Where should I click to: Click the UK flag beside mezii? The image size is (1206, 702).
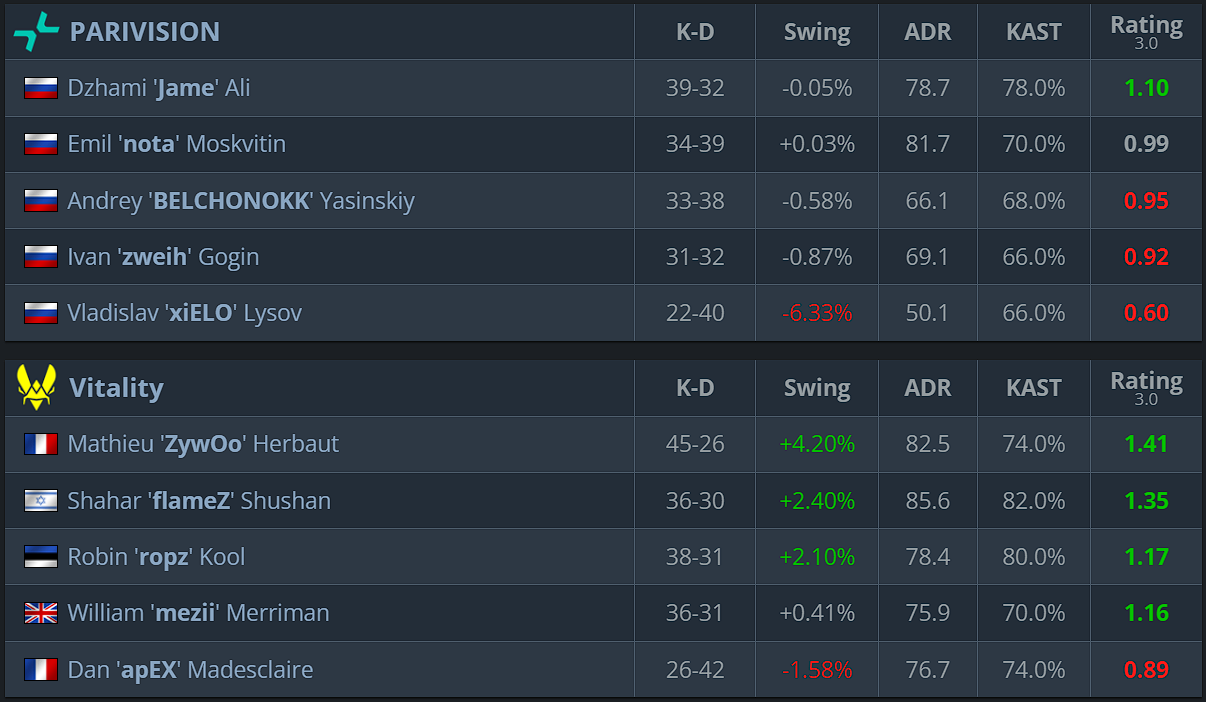(41, 613)
